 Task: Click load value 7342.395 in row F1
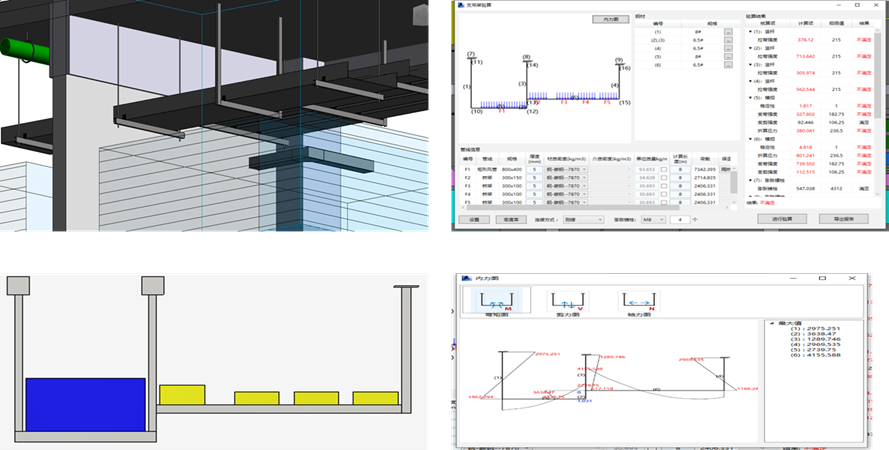[705, 169]
